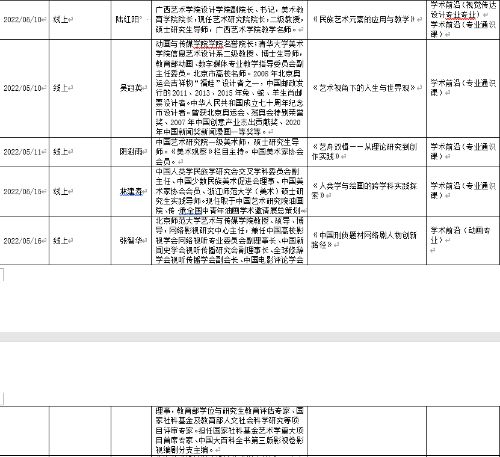Click the biography paragraph starting with 北京师范大学艺术与传媒学院
The width and height of the screenshot is (500, 457).
[x=230, y=240]
